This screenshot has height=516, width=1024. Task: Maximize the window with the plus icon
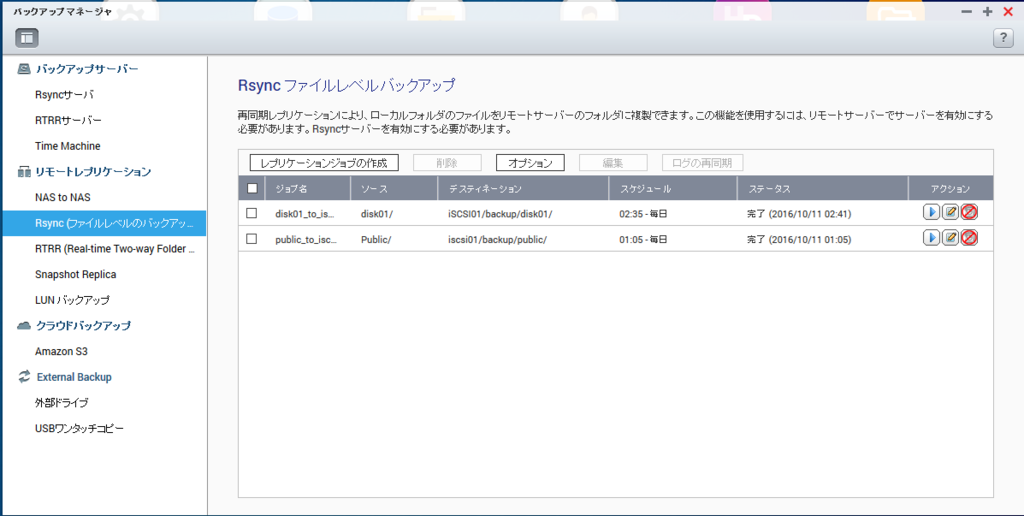click(987, 12)
